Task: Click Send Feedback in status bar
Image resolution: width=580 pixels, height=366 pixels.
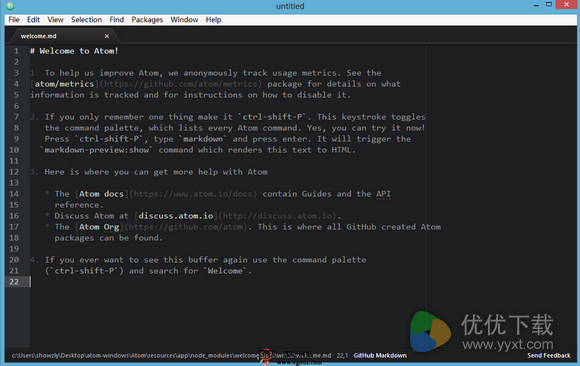Action: 549,356
